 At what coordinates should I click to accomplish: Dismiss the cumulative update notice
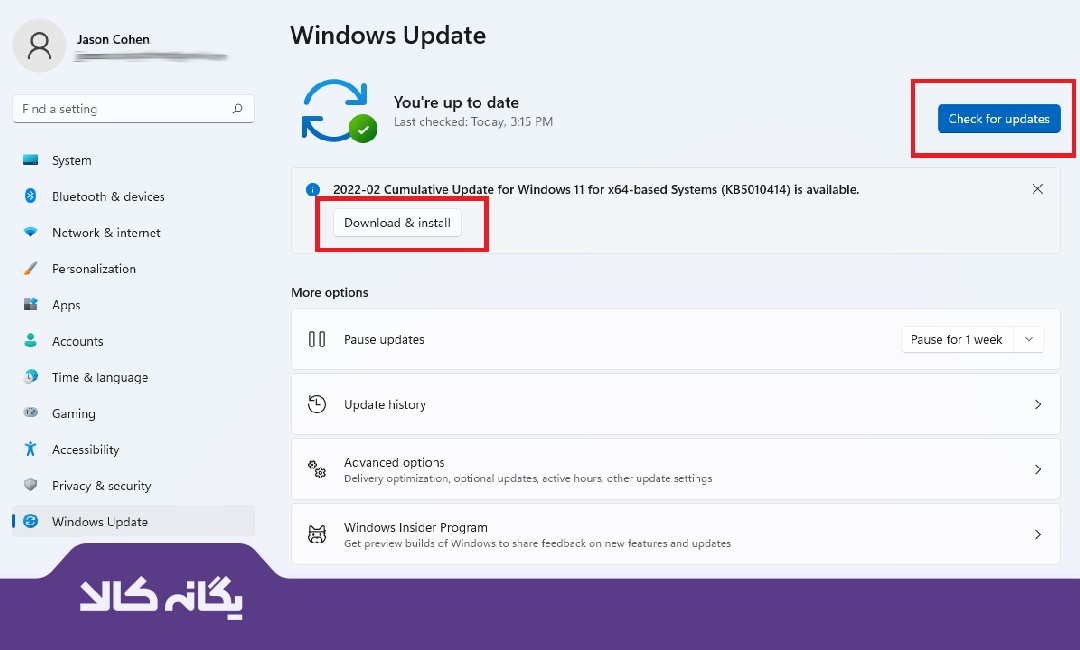coord(1038,189)
